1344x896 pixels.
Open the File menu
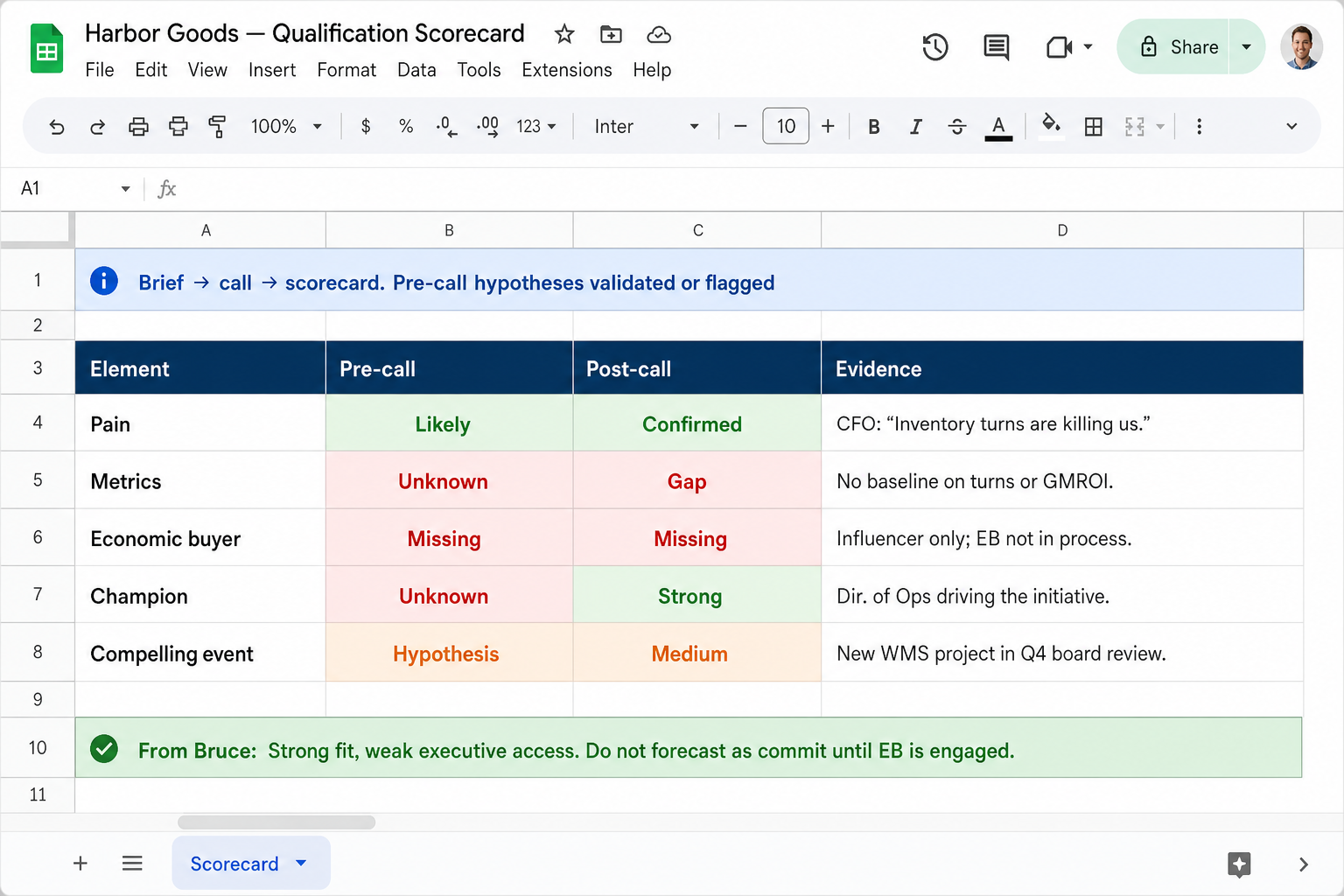(x=100, y=70)
